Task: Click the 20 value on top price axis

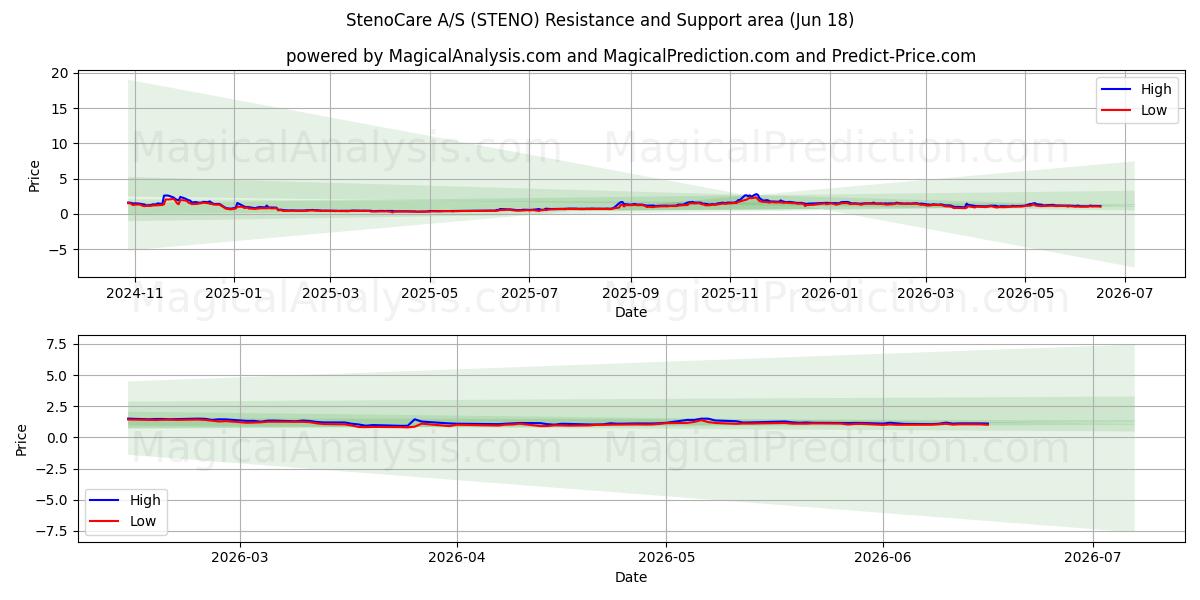Action: tap(60, 73)
